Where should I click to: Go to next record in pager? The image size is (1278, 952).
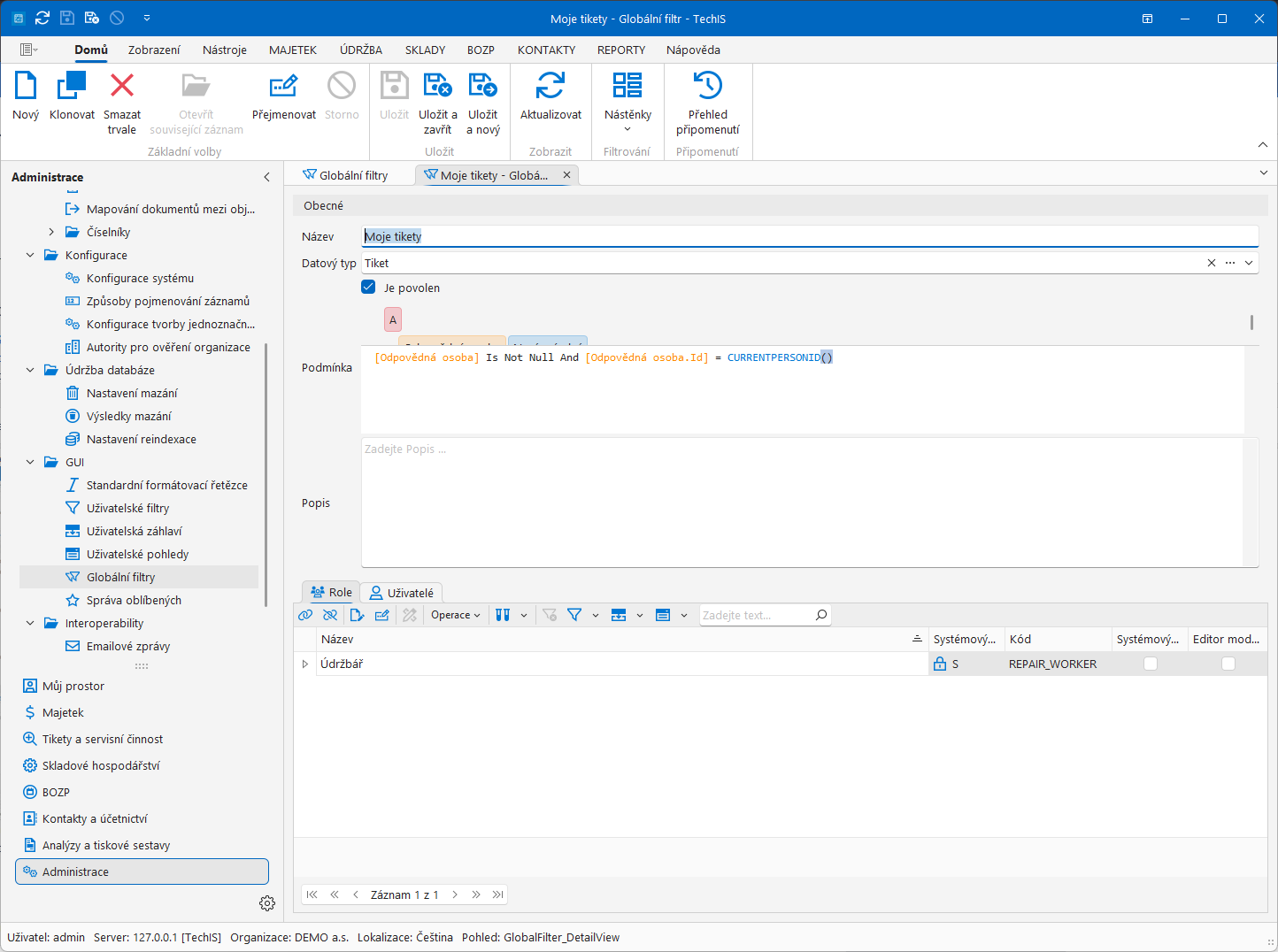[455, 894]
